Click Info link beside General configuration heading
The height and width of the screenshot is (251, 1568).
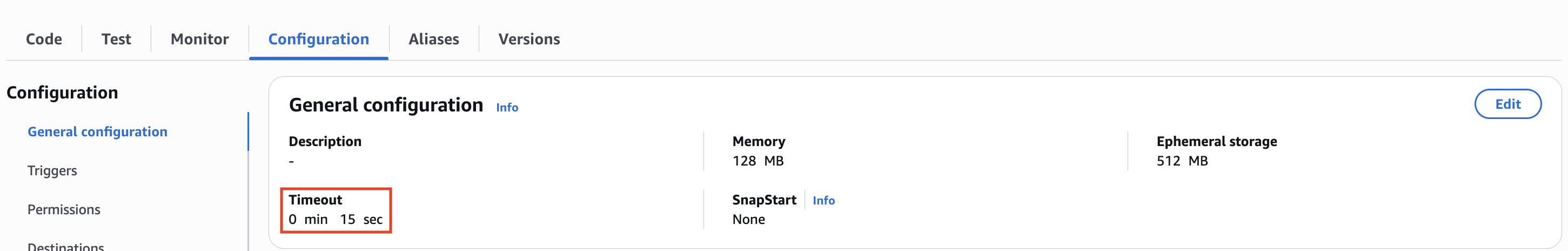click(506, 107)
